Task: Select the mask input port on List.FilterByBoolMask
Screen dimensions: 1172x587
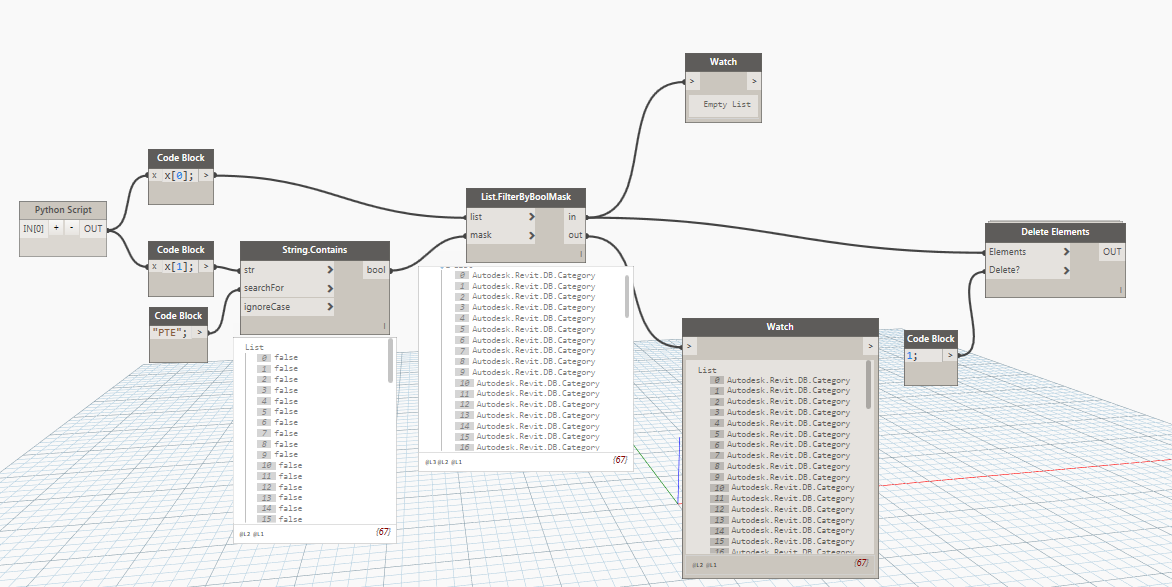Action: 502,236
